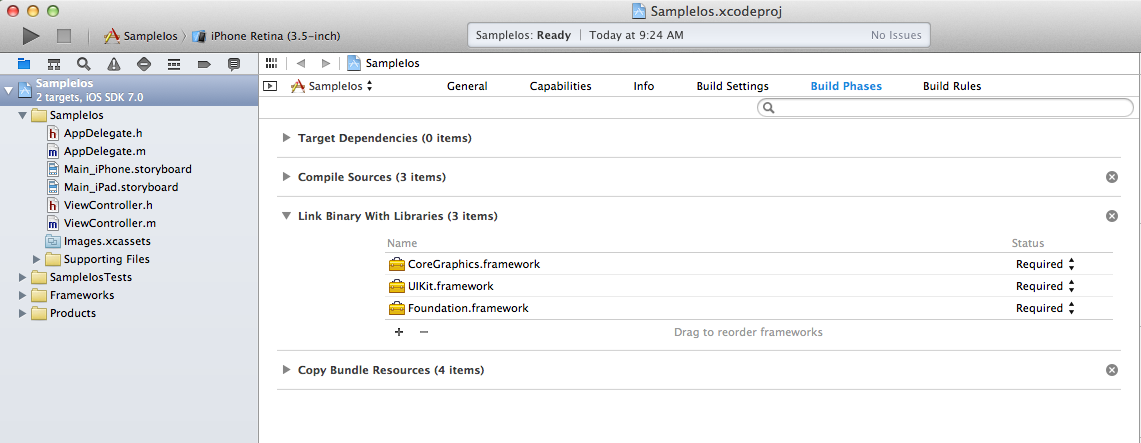Expand the SampleIosTests group
This screenshot has width=1141, height=443.
(23, 277)
